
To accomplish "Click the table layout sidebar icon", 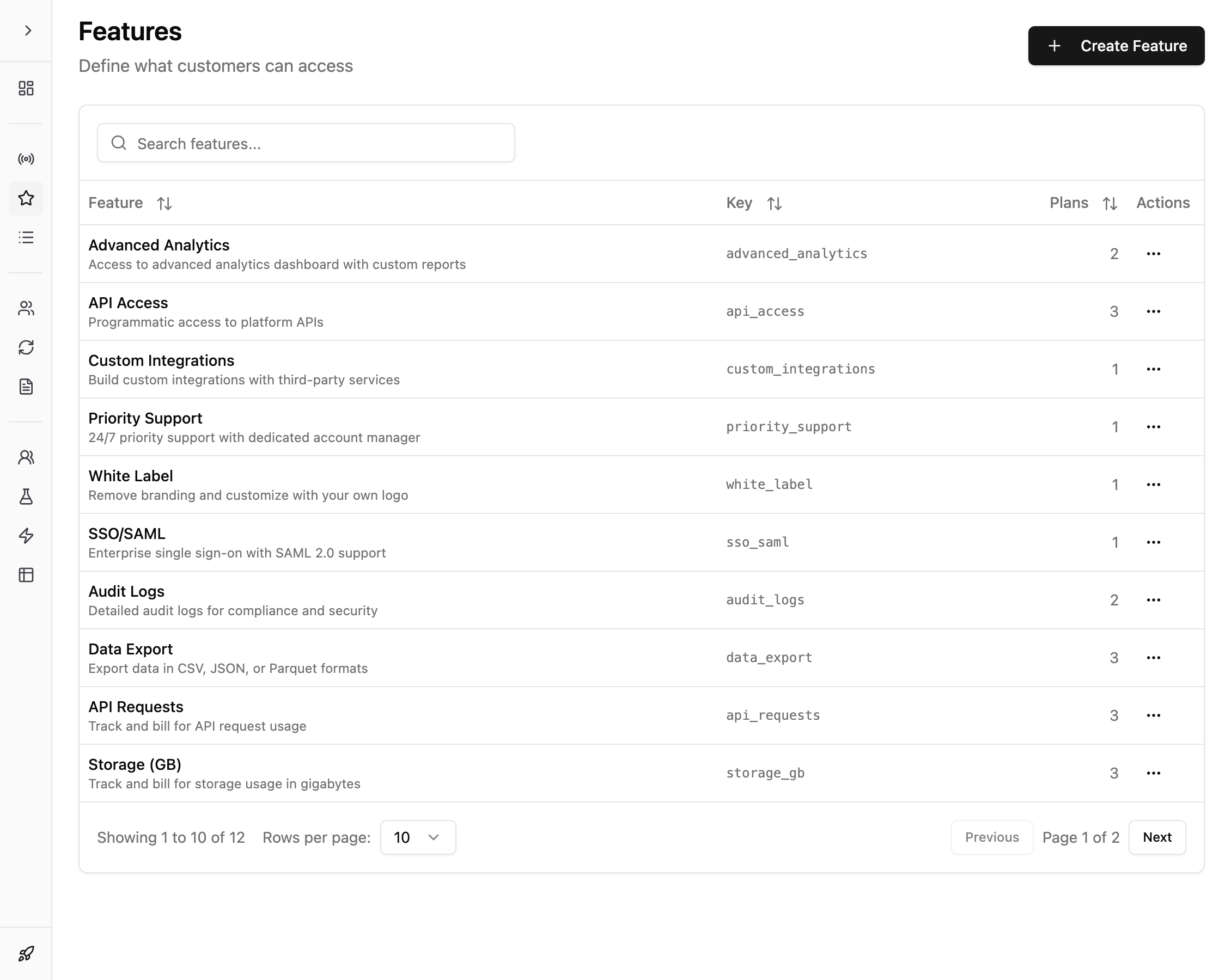I will click(26, 575).
